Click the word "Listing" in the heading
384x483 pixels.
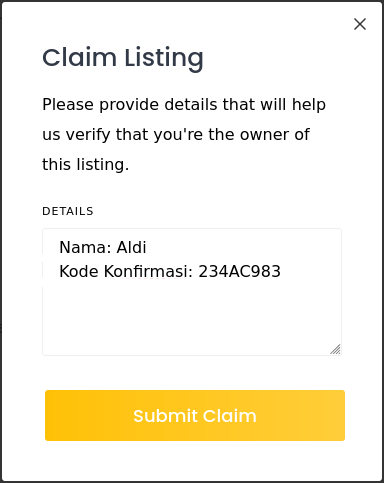pyautogui.click(x=164, y=58)
